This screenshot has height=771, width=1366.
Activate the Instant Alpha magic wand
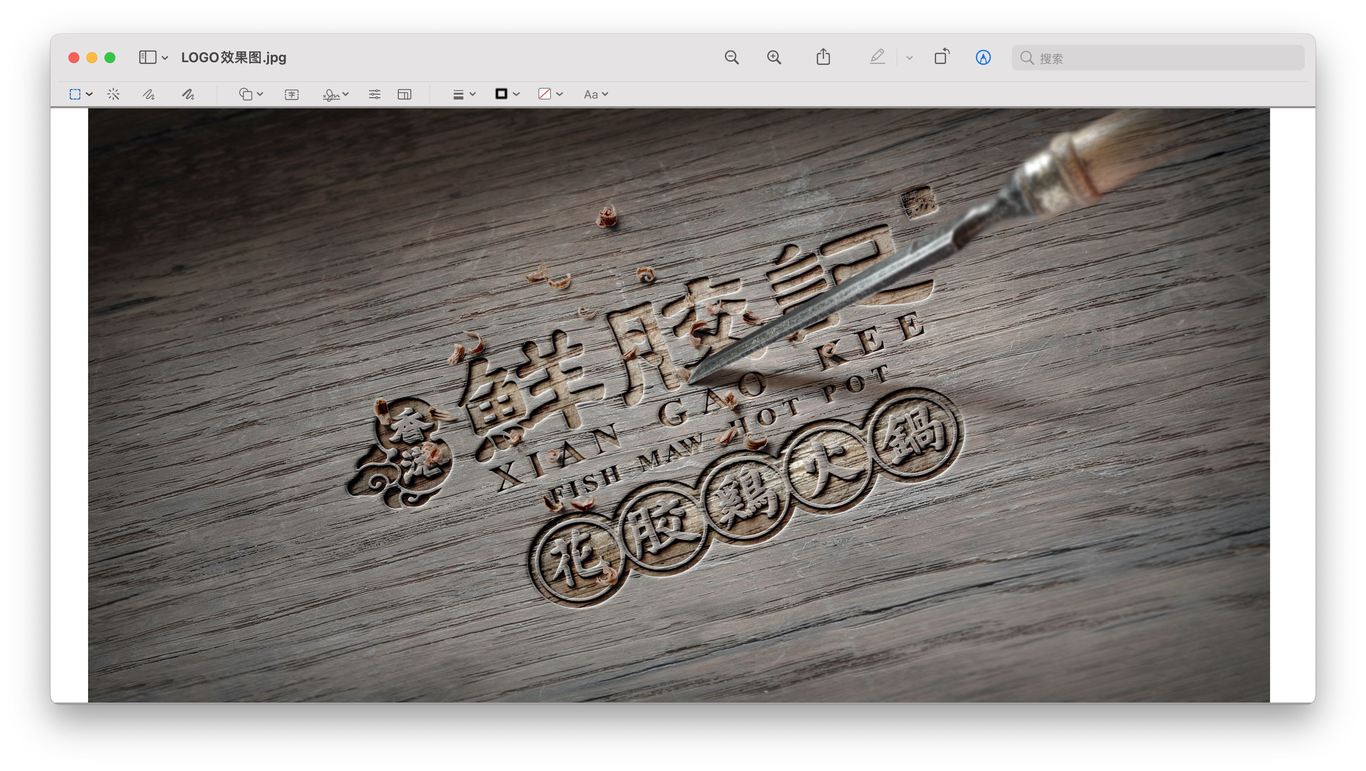113,94
